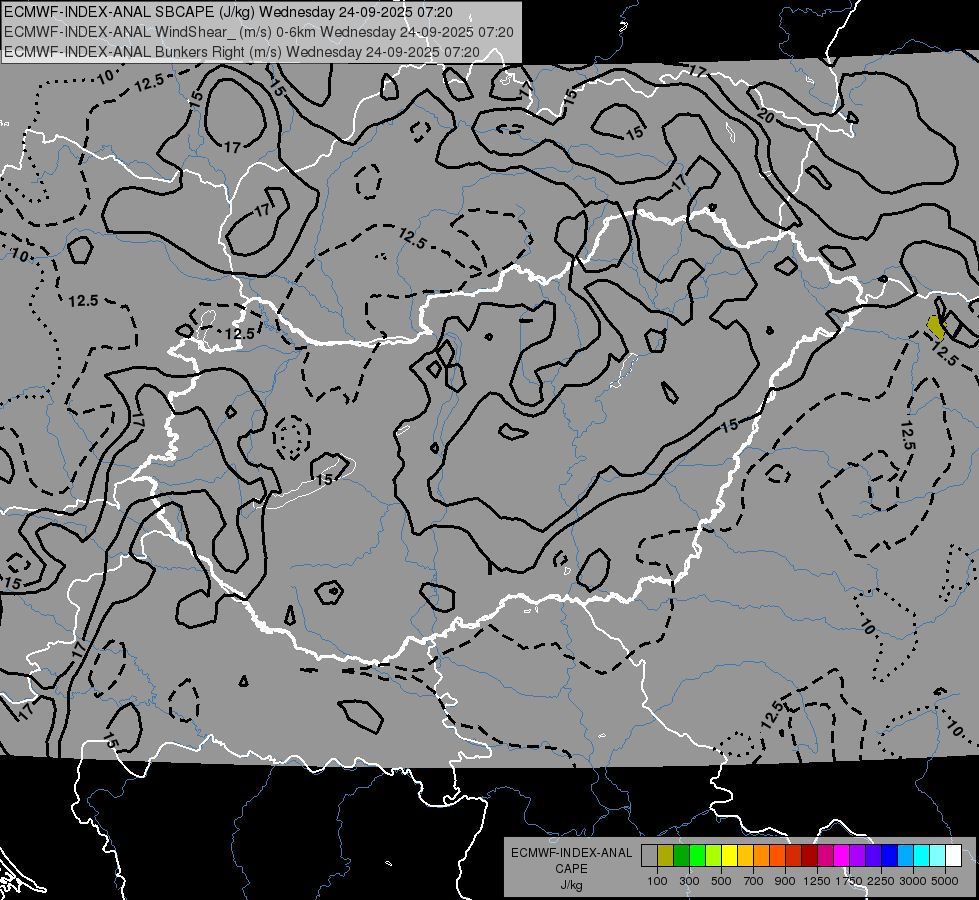
Task: Select the deep pink legend swatch
Action: [x=826, y=855]
